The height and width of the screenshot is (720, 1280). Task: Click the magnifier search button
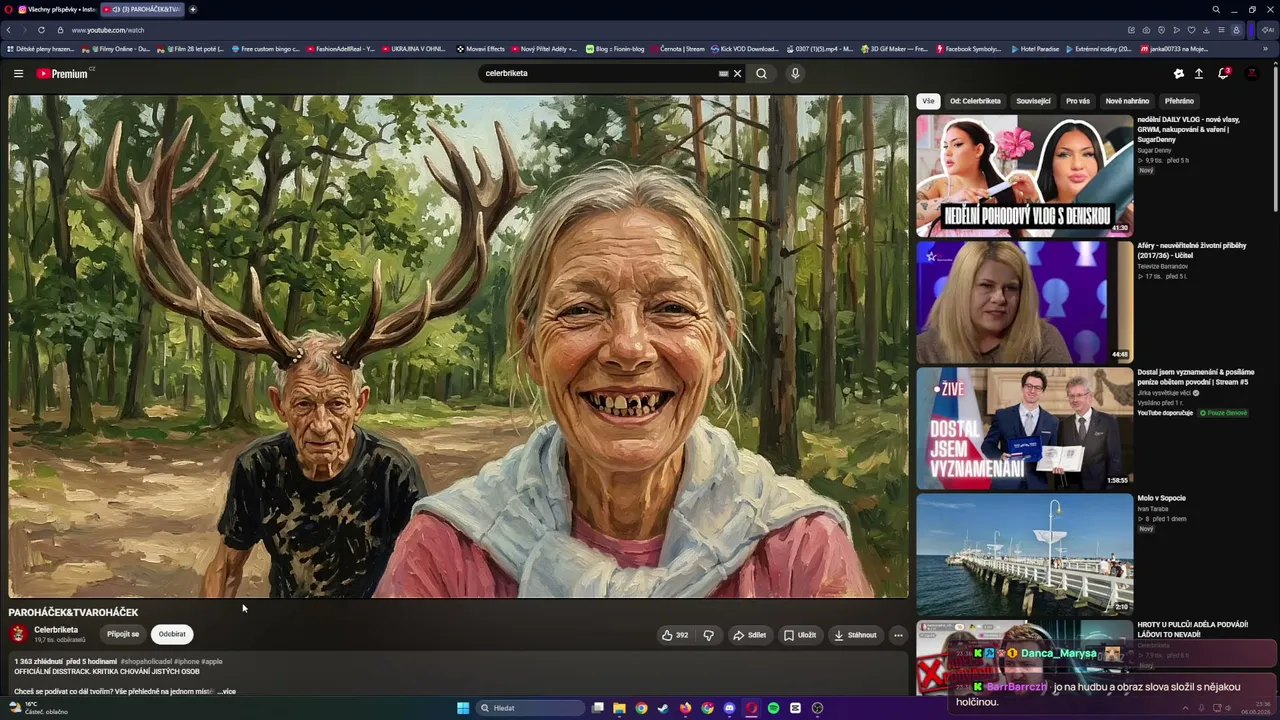[762, 73]
